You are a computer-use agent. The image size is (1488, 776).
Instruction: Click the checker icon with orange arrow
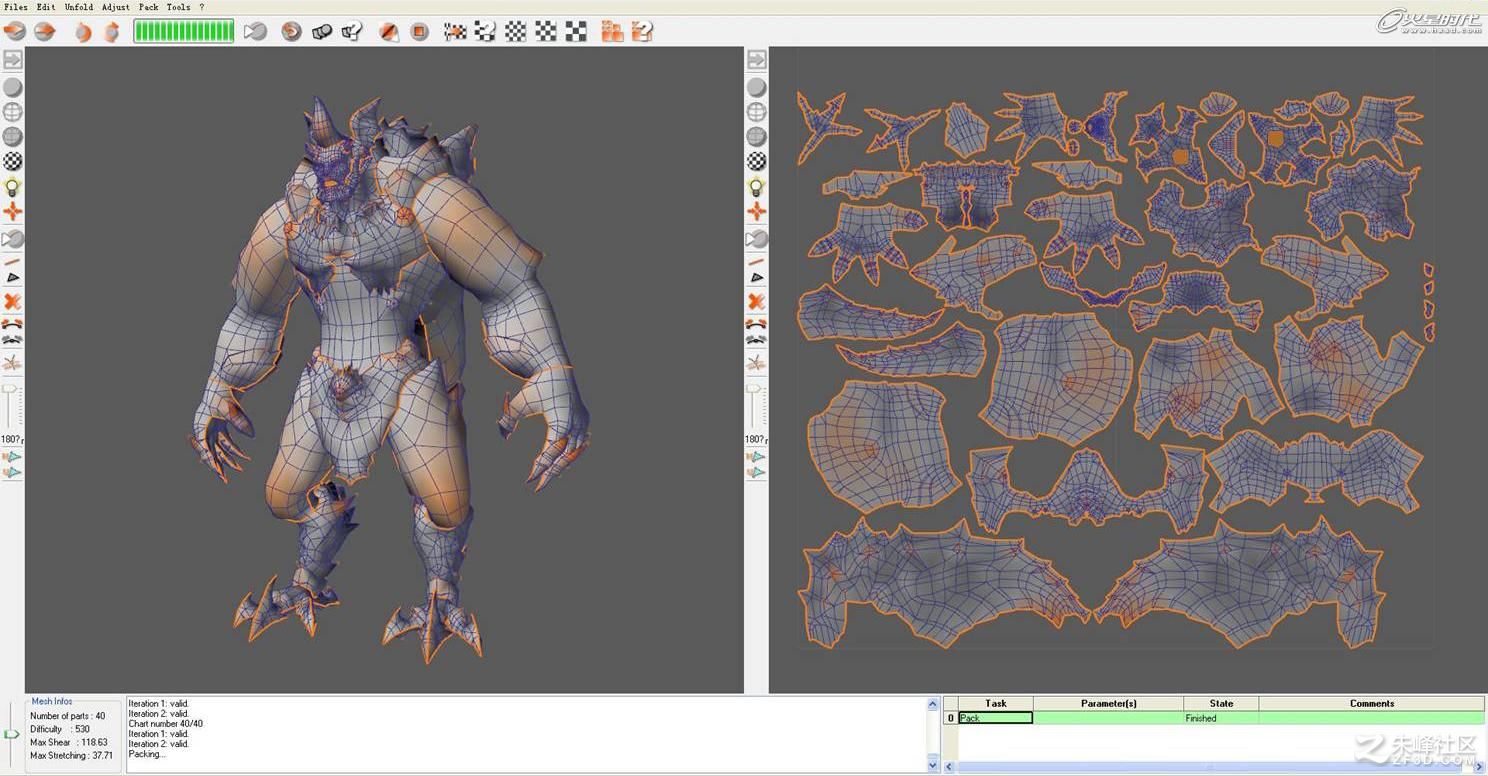[x=455, y=32]
